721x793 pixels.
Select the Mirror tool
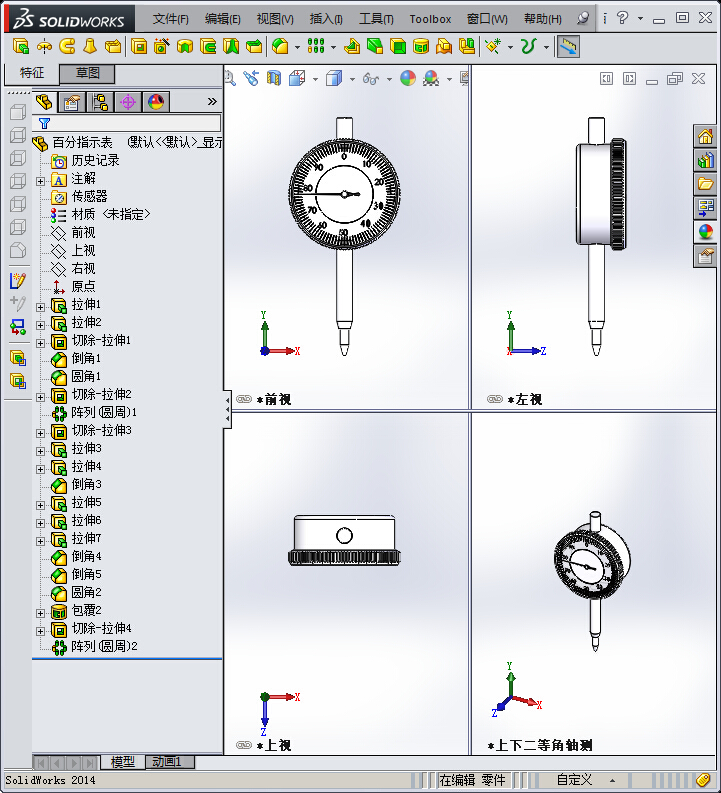[467, 47]
